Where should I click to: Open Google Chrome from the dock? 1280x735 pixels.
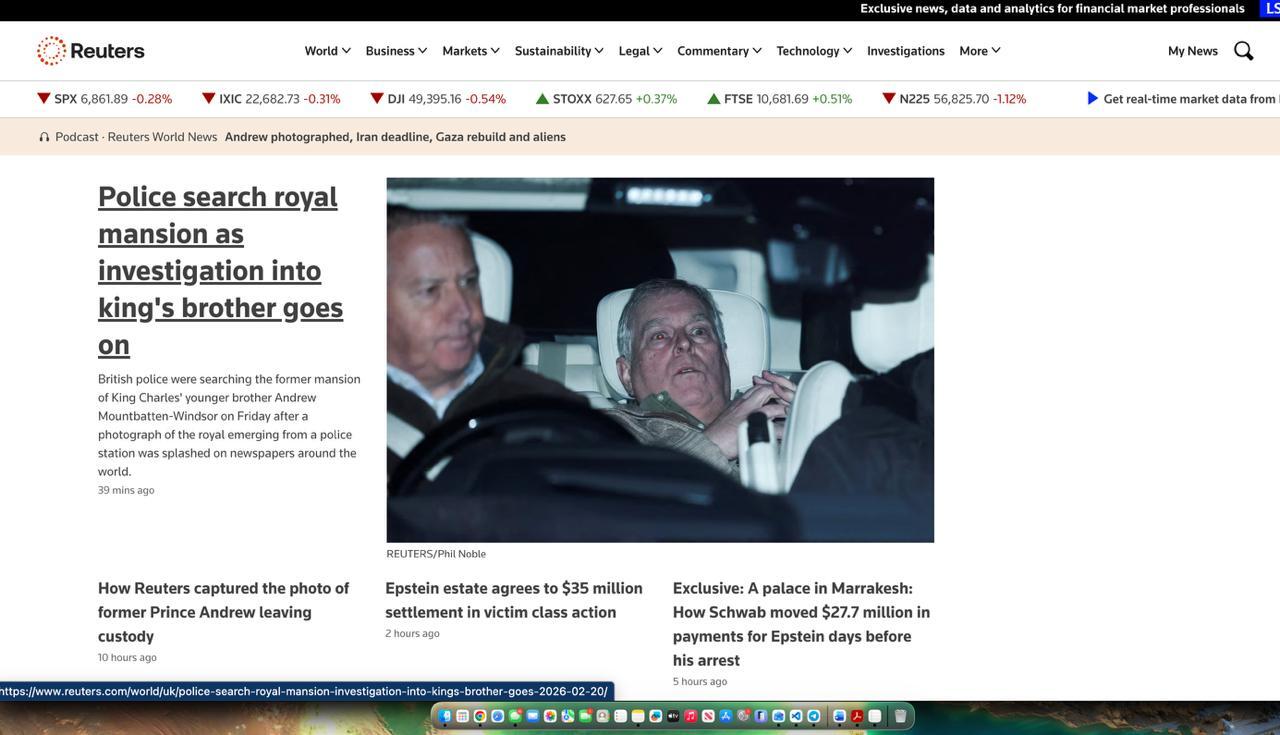[480, 716]
